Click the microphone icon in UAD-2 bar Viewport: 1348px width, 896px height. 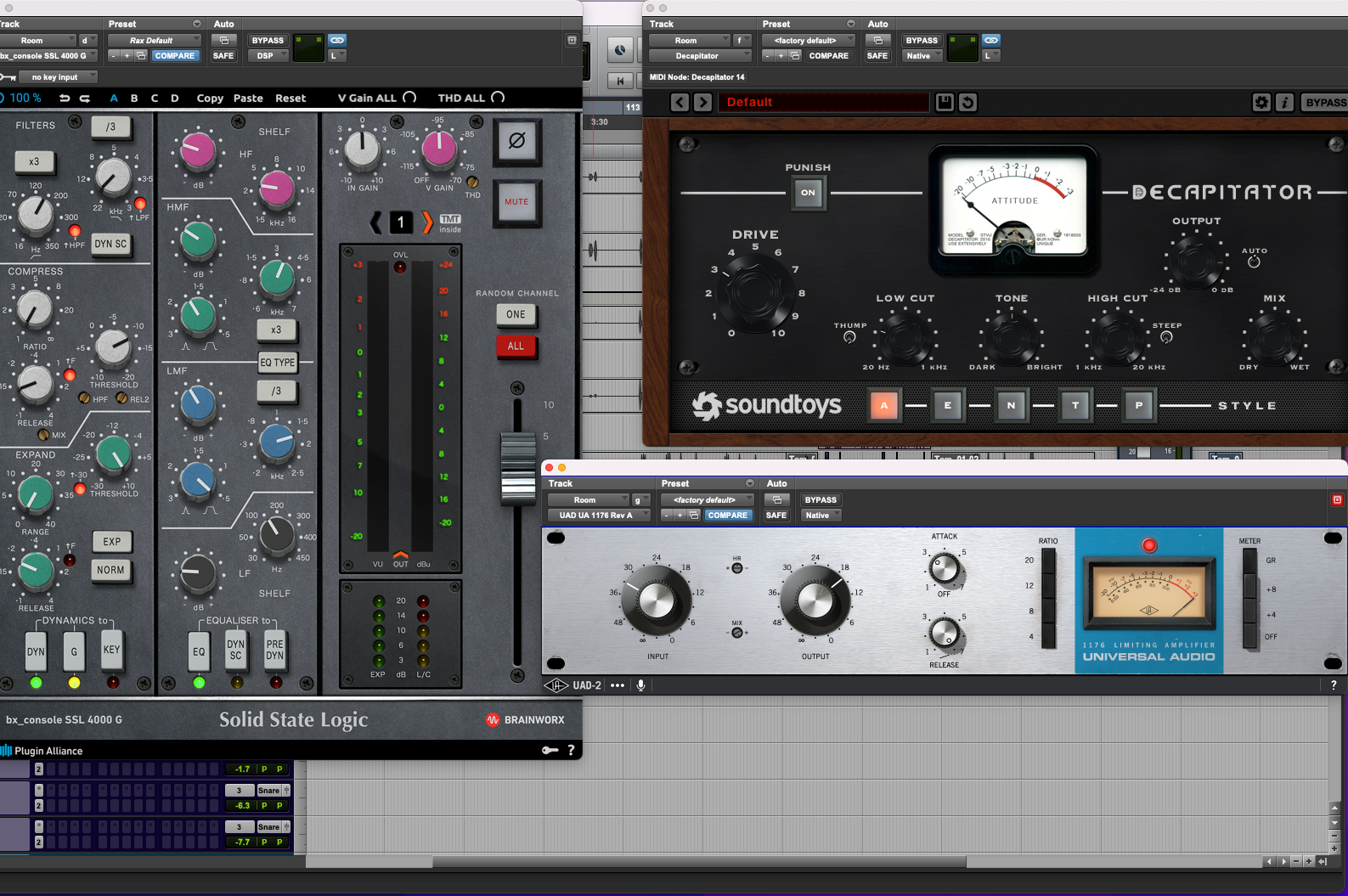click(x=641, y=685)
